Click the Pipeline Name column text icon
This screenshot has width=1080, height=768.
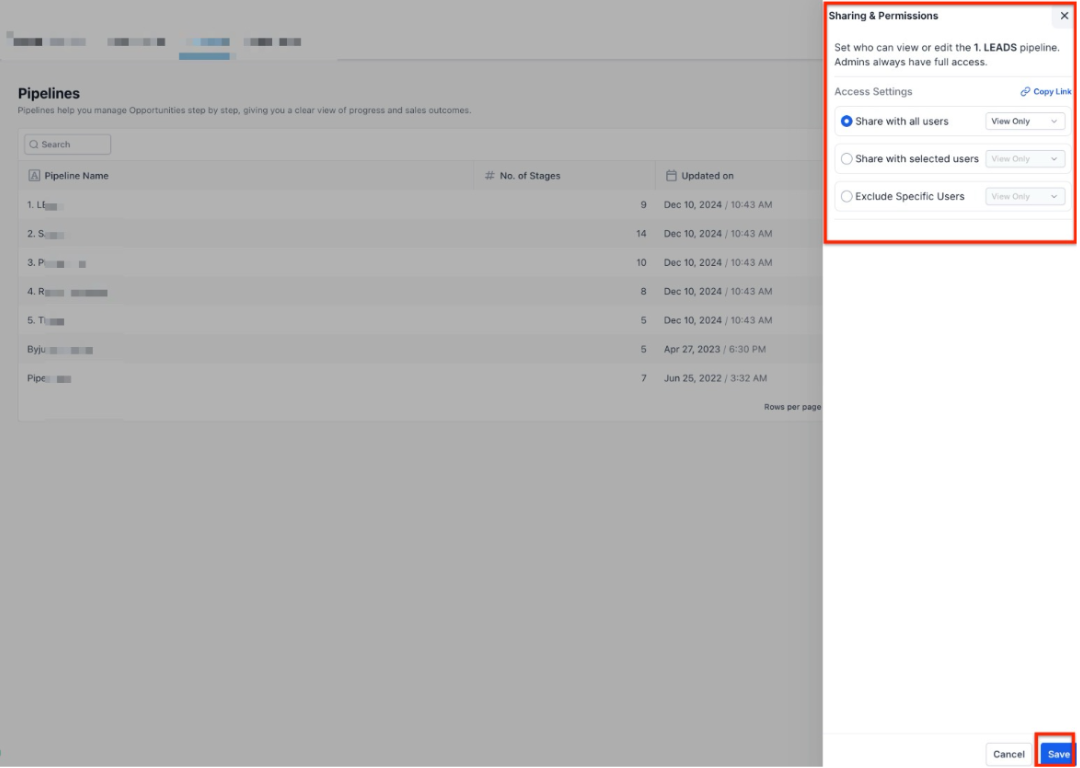point(34,176)
